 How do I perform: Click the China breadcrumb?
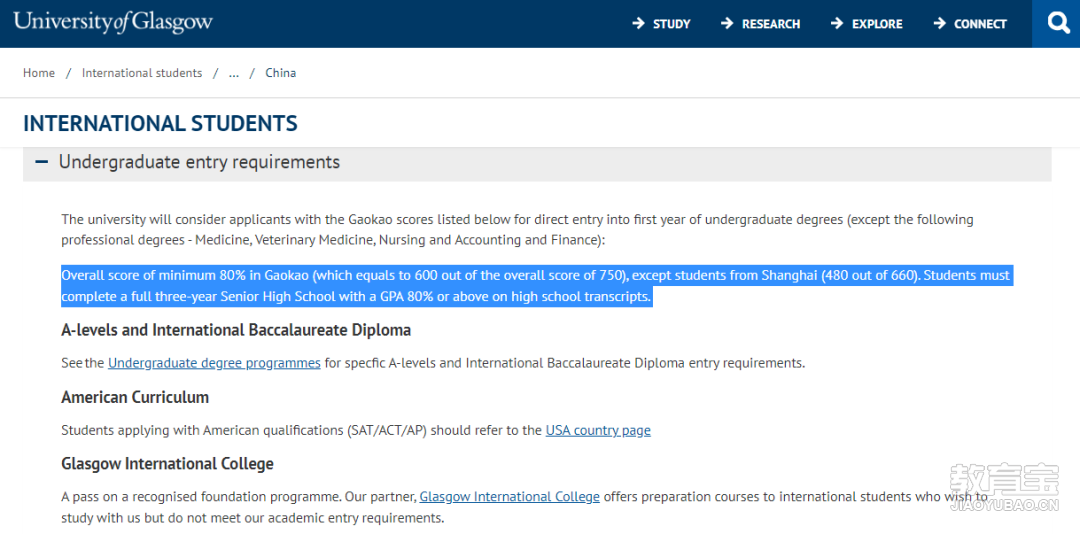click(x=280, y=73)
